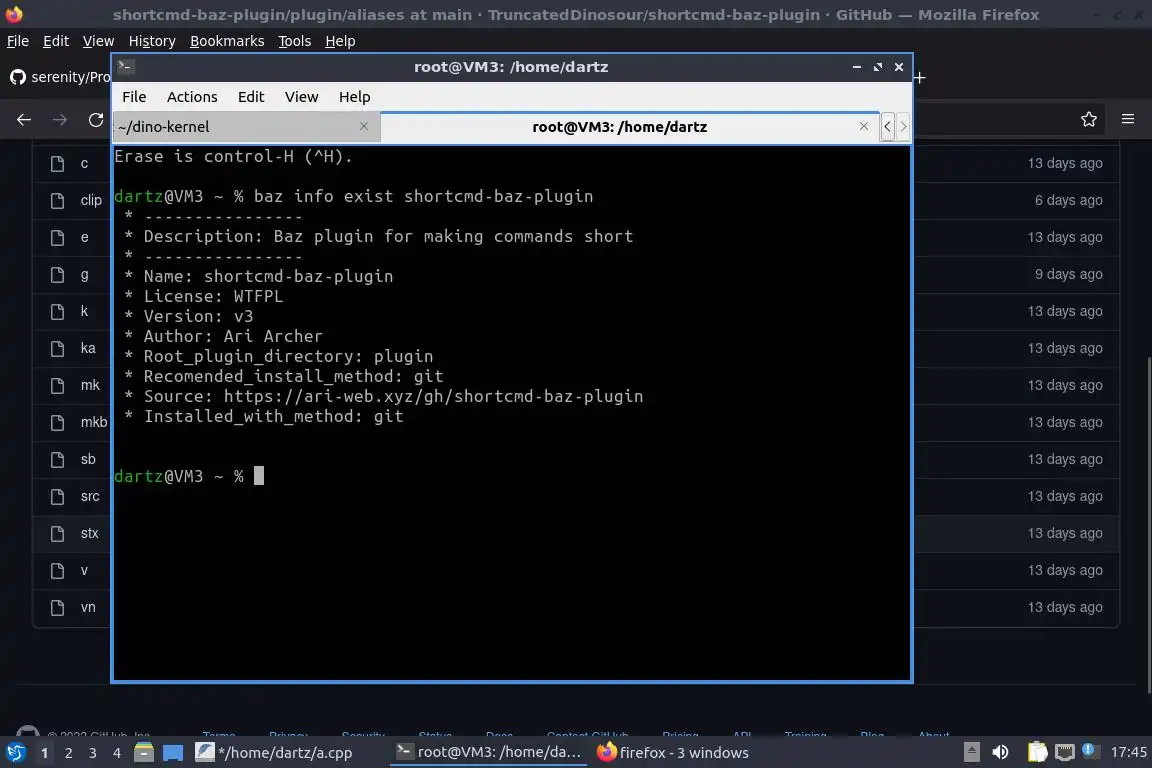Open Firefox Tools menu
The width and height of the screenshot is (1152, 768).
point(295,41)
